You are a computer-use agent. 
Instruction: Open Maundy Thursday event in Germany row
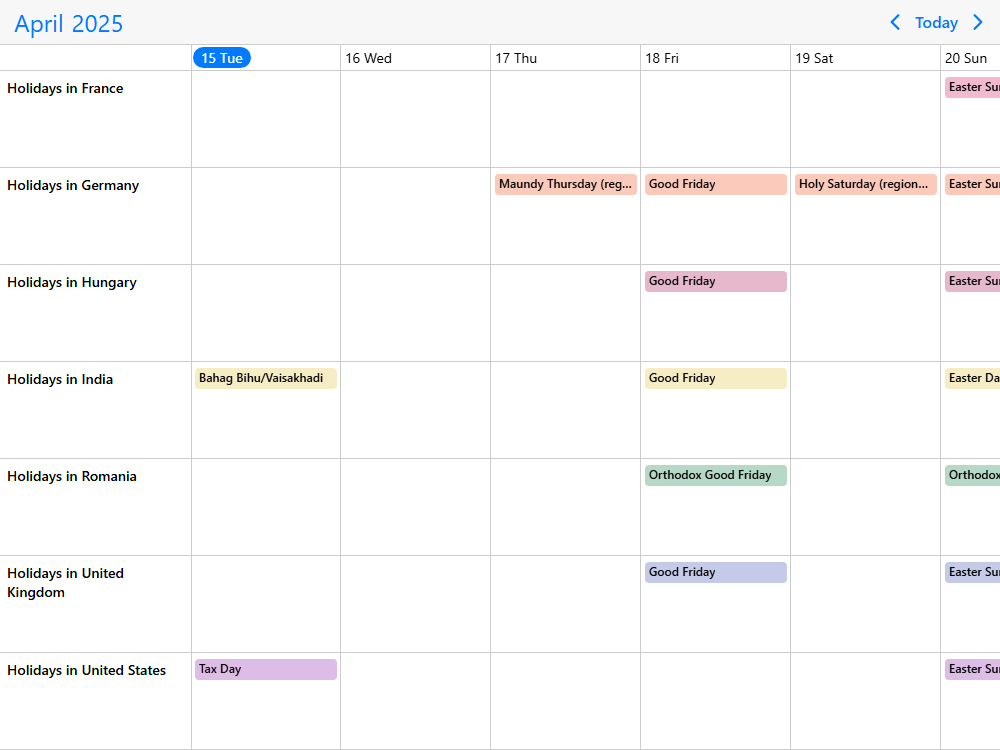pyautogui.click(x=566, y=184)
